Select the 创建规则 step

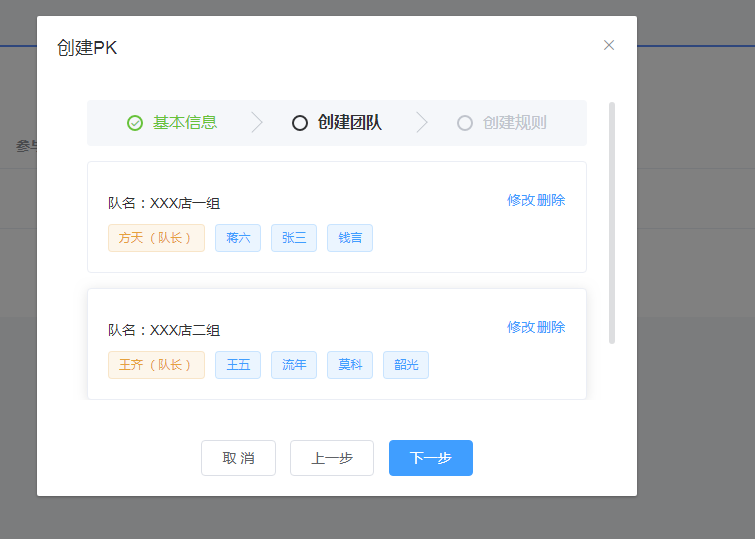(515, 123)
